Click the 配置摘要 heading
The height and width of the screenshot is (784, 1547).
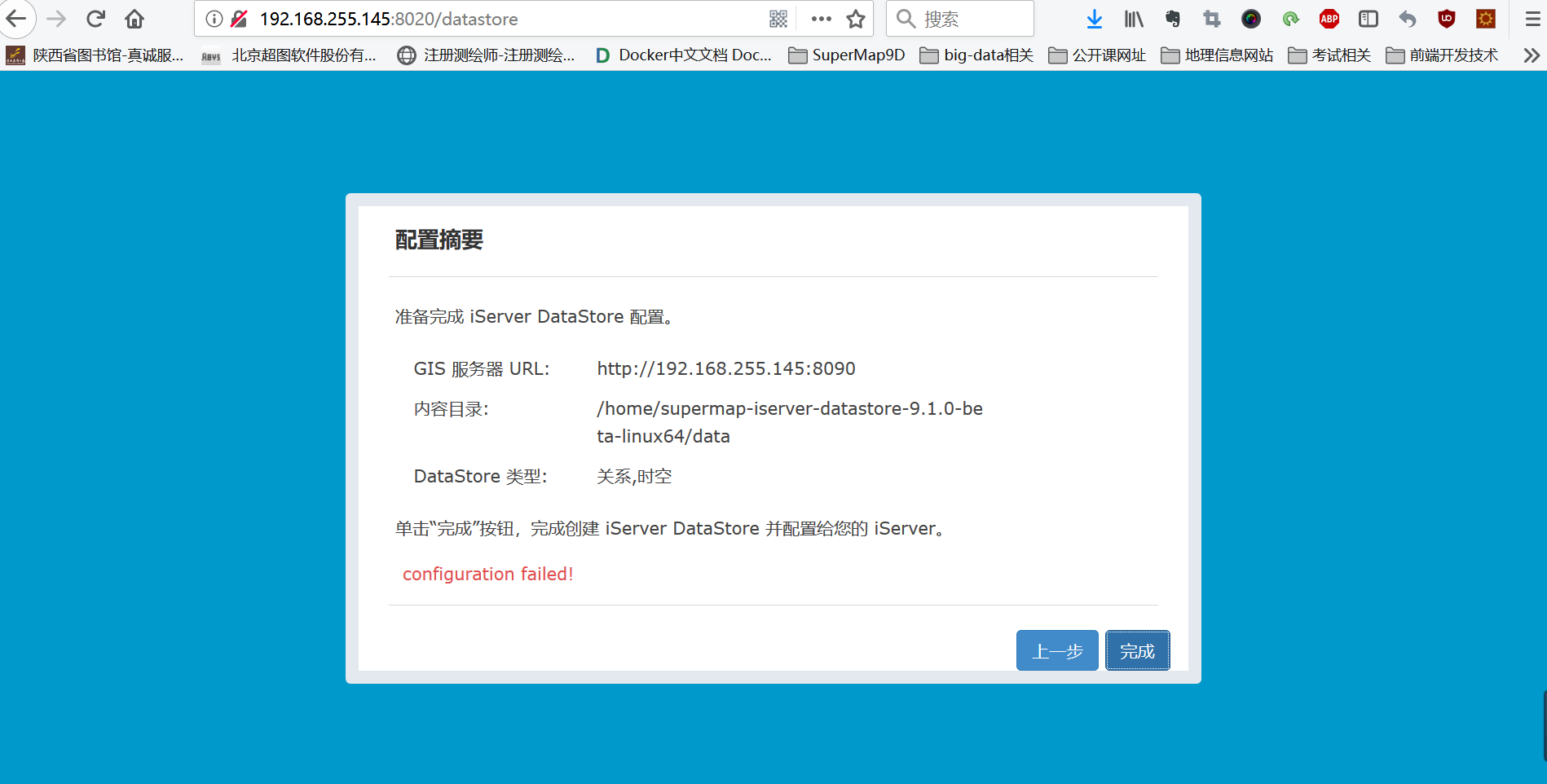tap(439, 240)
